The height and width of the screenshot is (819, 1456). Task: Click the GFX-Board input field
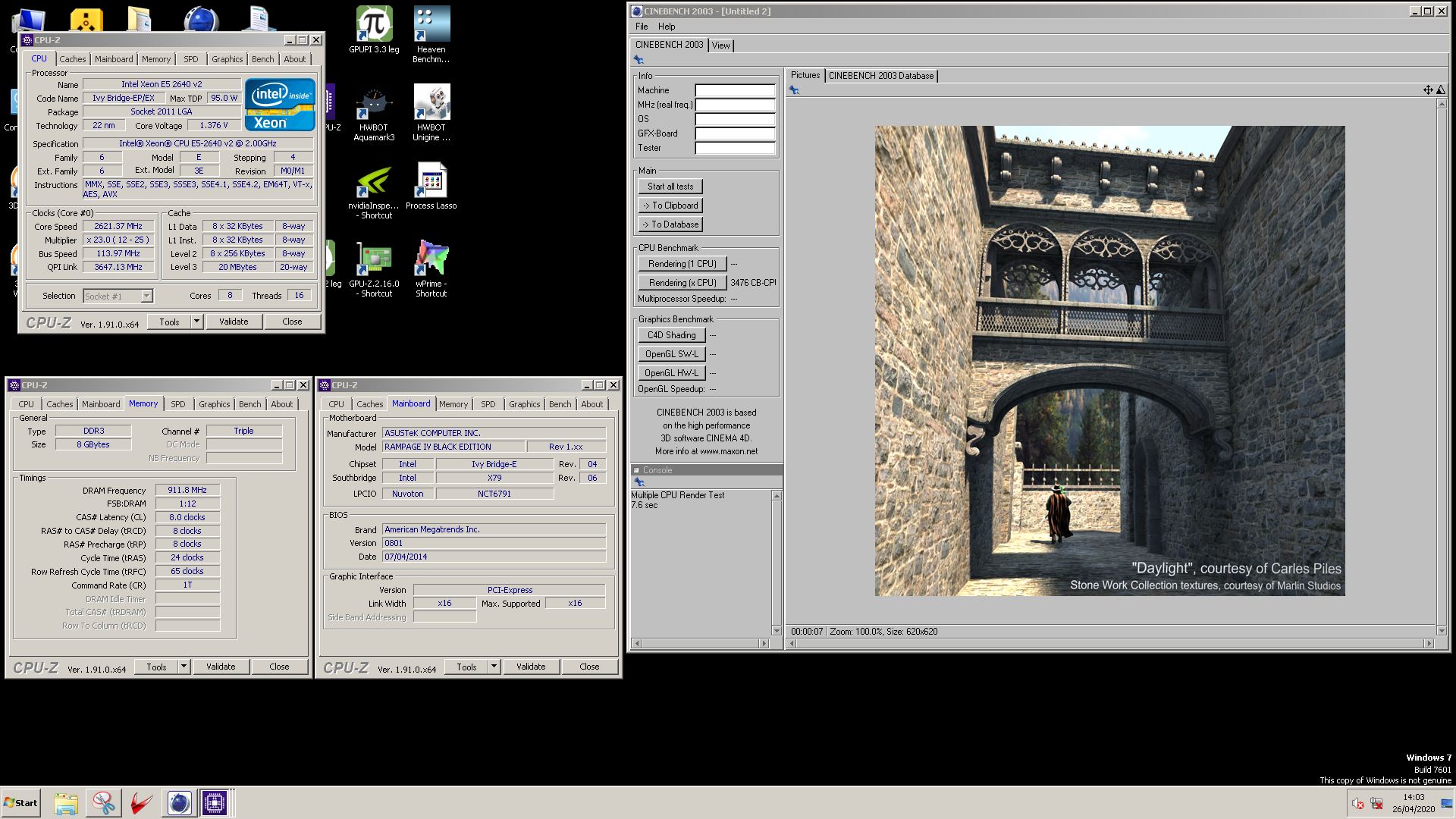point(735,133)
